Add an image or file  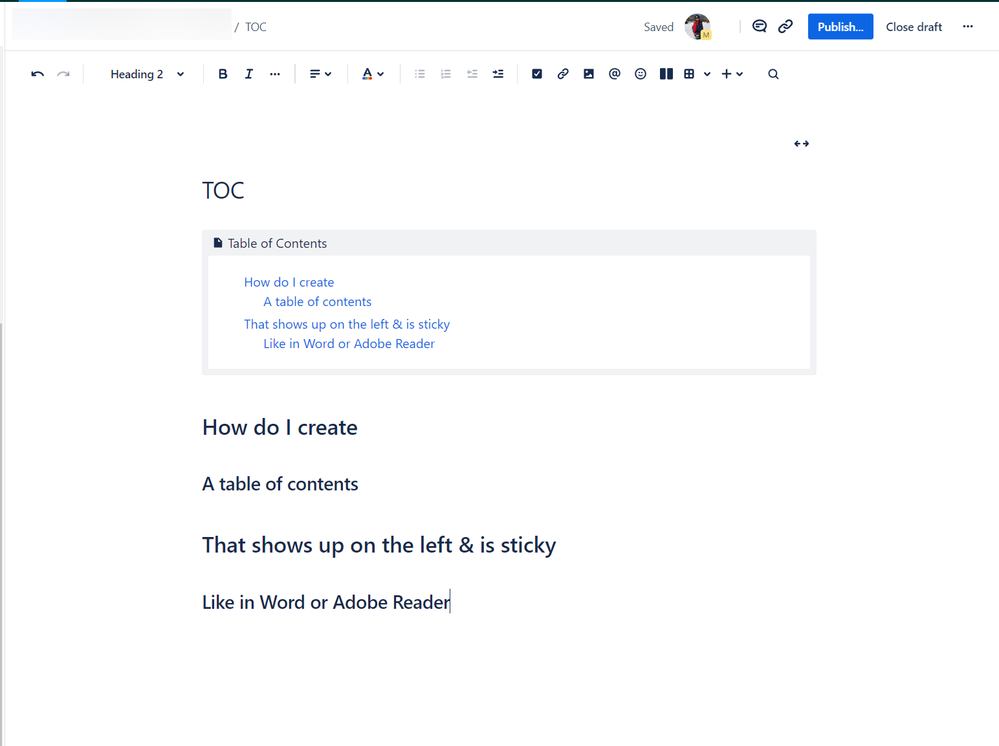point(589,74)
